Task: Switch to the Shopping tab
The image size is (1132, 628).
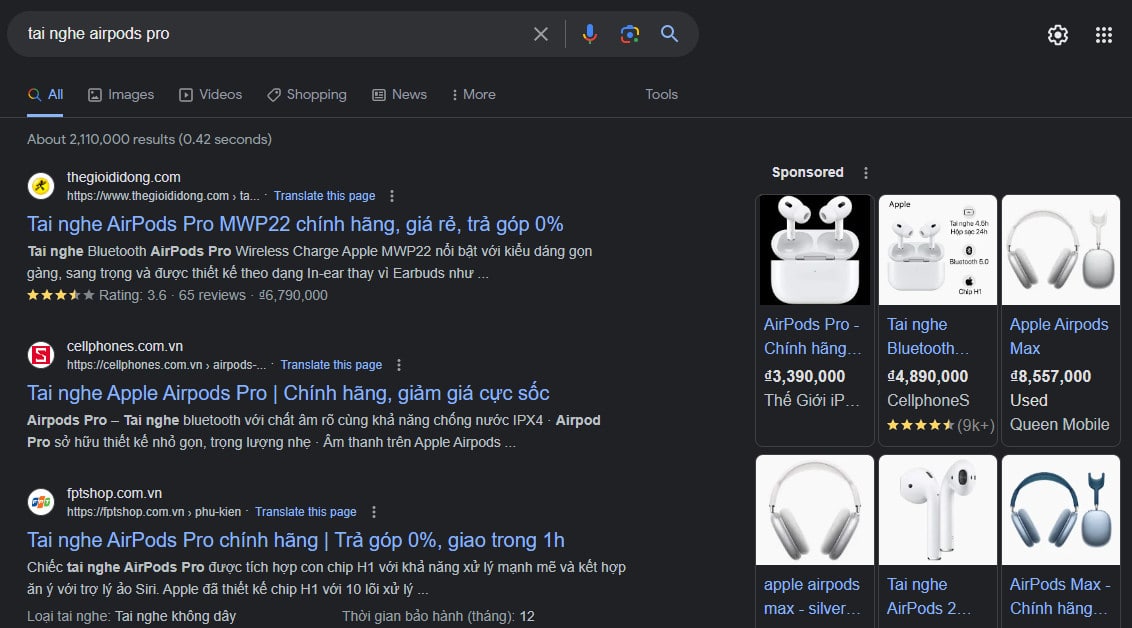Action: [307, 95]
